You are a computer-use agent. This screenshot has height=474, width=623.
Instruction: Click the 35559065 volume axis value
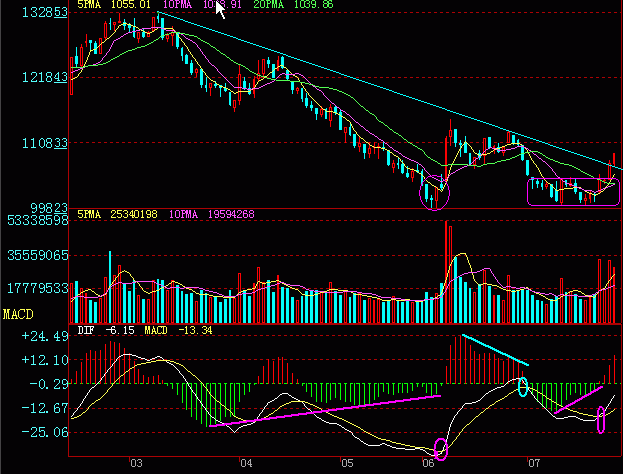(x=38, y=255)
